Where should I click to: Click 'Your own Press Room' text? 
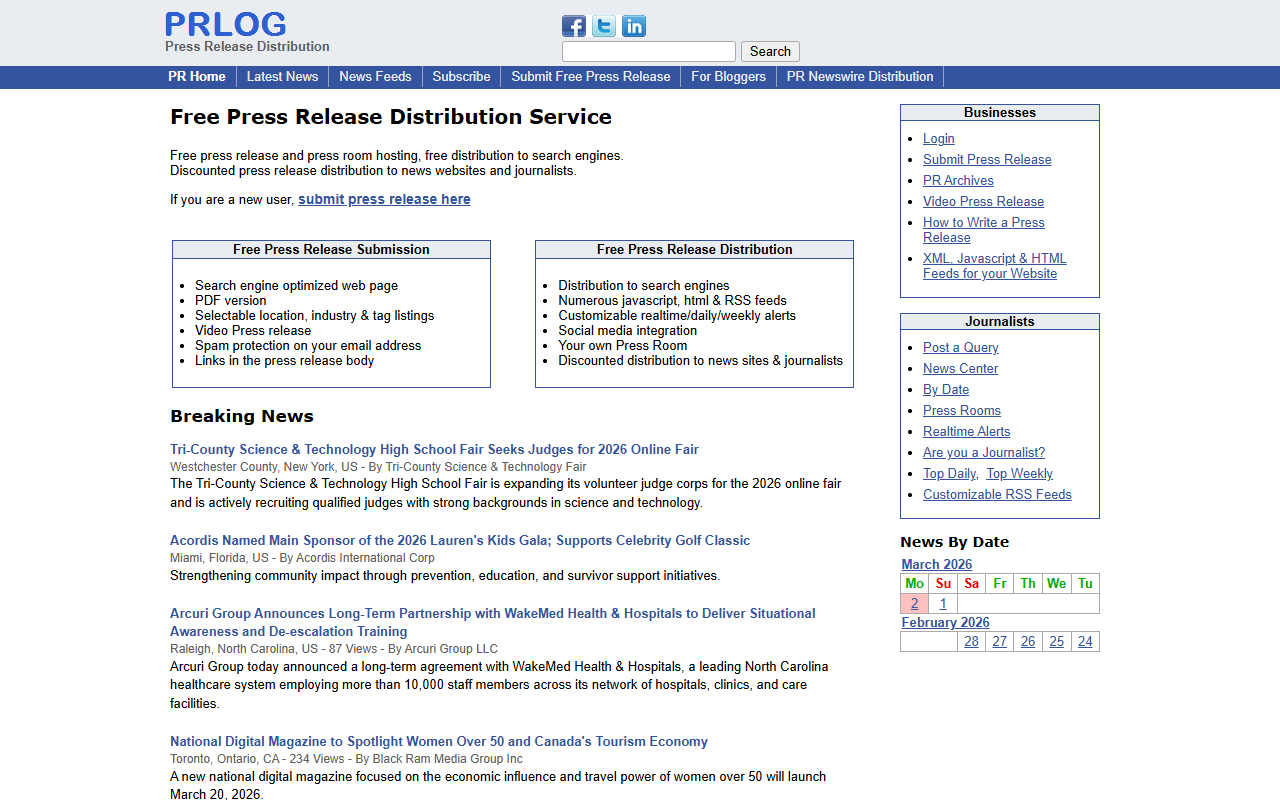[623, 345]
